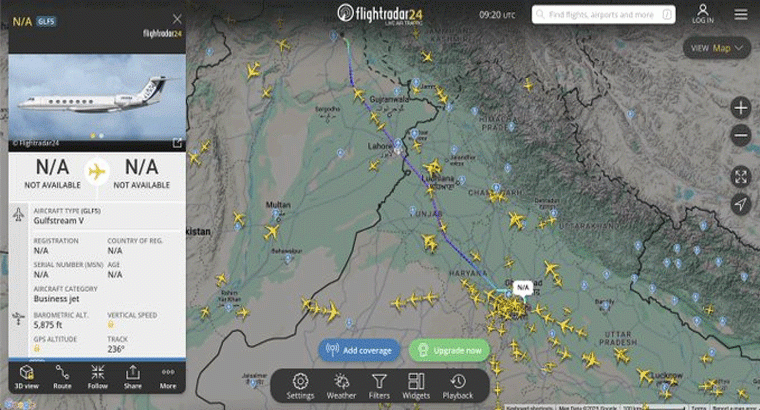Open the Weather layer options
The height and width of the screenshot is (410, 760).
[x=341, y=386]
